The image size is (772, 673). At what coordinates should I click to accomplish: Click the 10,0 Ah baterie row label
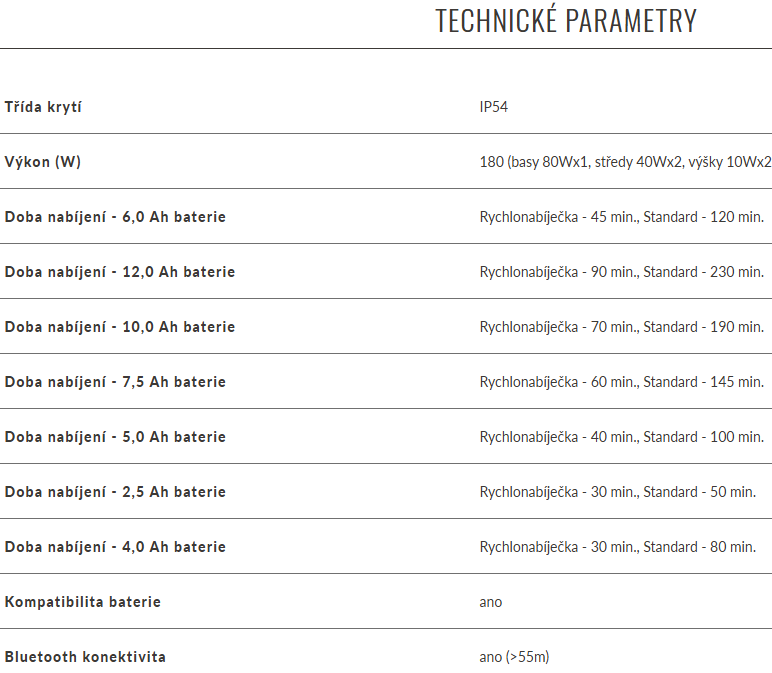[x=120, y=327]
